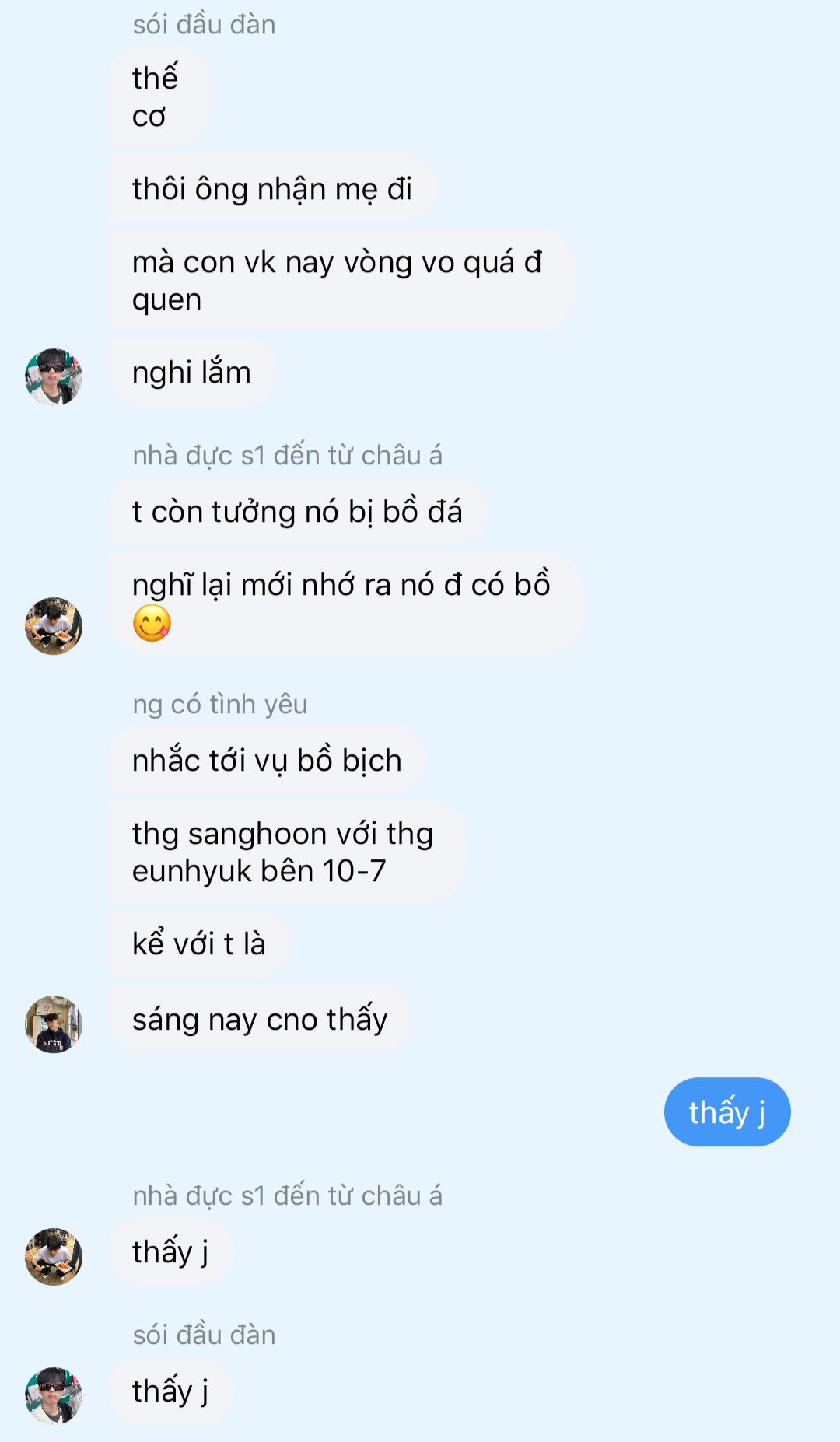840x1442 pixels.
Task: Tap the 'mà con vk nay vòng vo' bubble
Action: click(x=341, y=280)
